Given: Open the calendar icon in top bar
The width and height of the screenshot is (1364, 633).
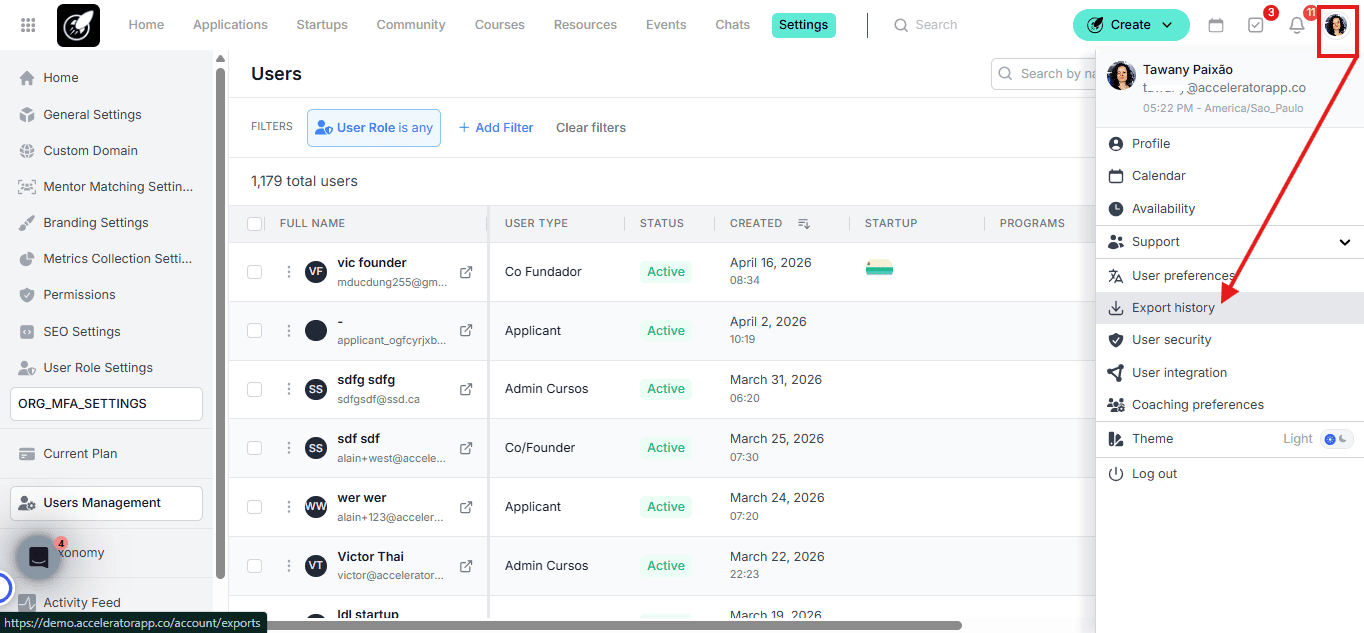Looking at the screenshot, I should [x=1216, y=25].
